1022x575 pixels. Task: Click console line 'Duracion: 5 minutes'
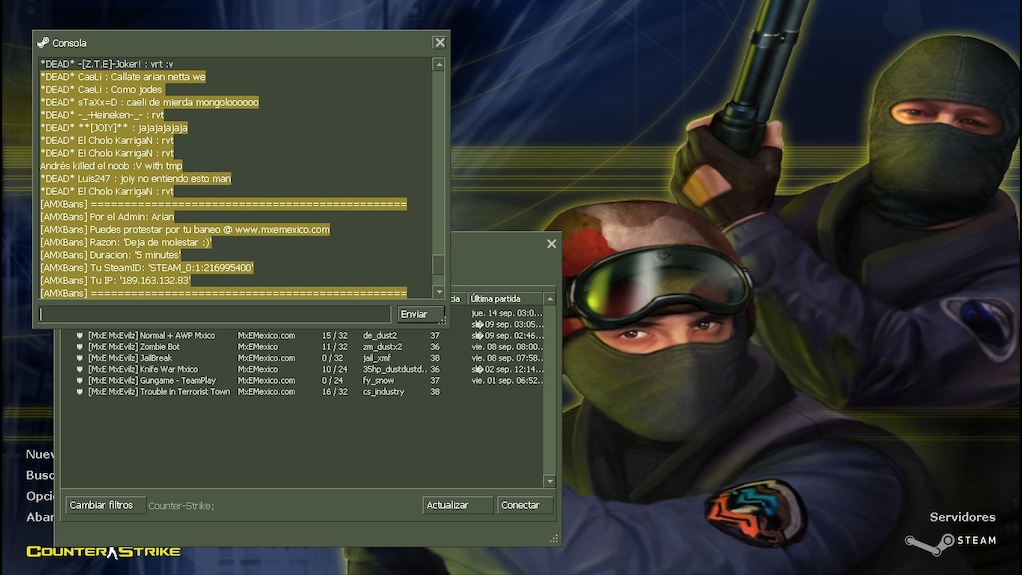[111, 255]
